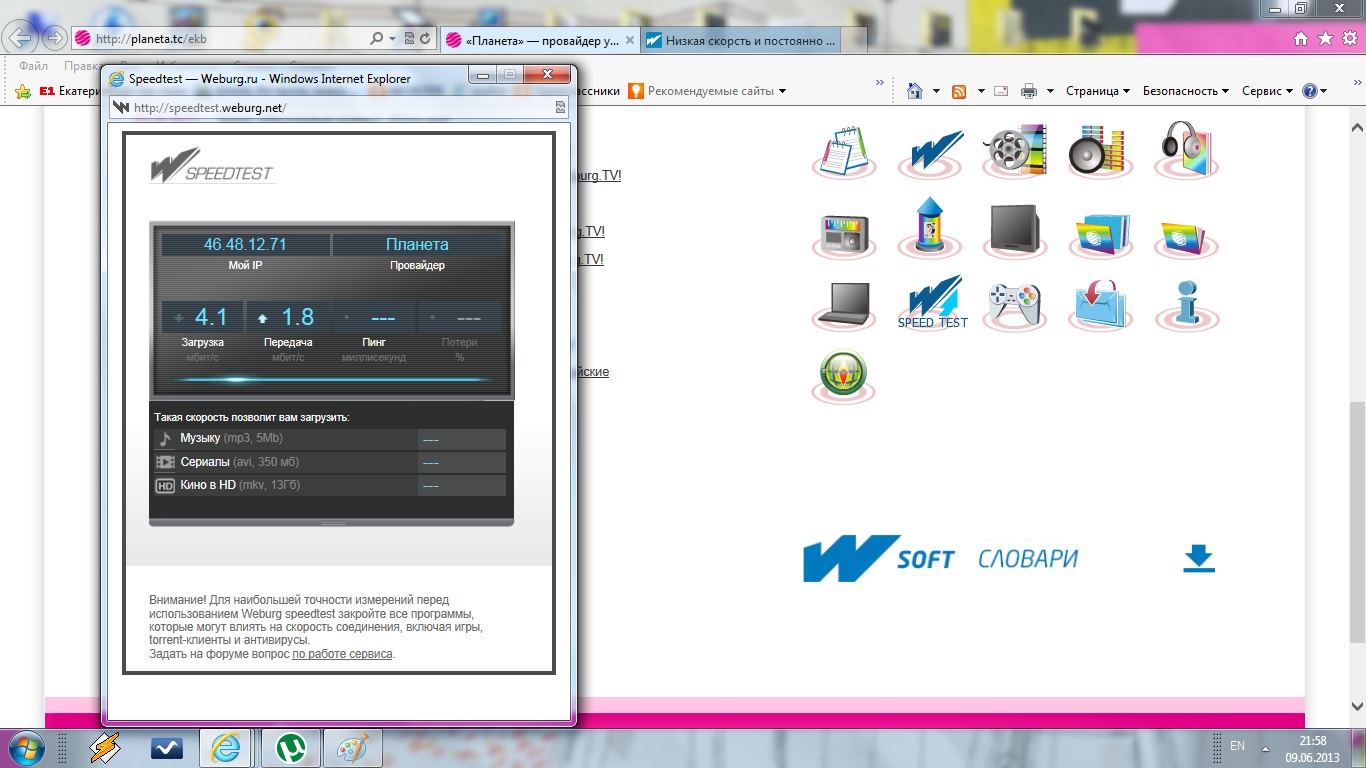Switch to the Низкая скорость и постоянно tab

pos(740,40)
